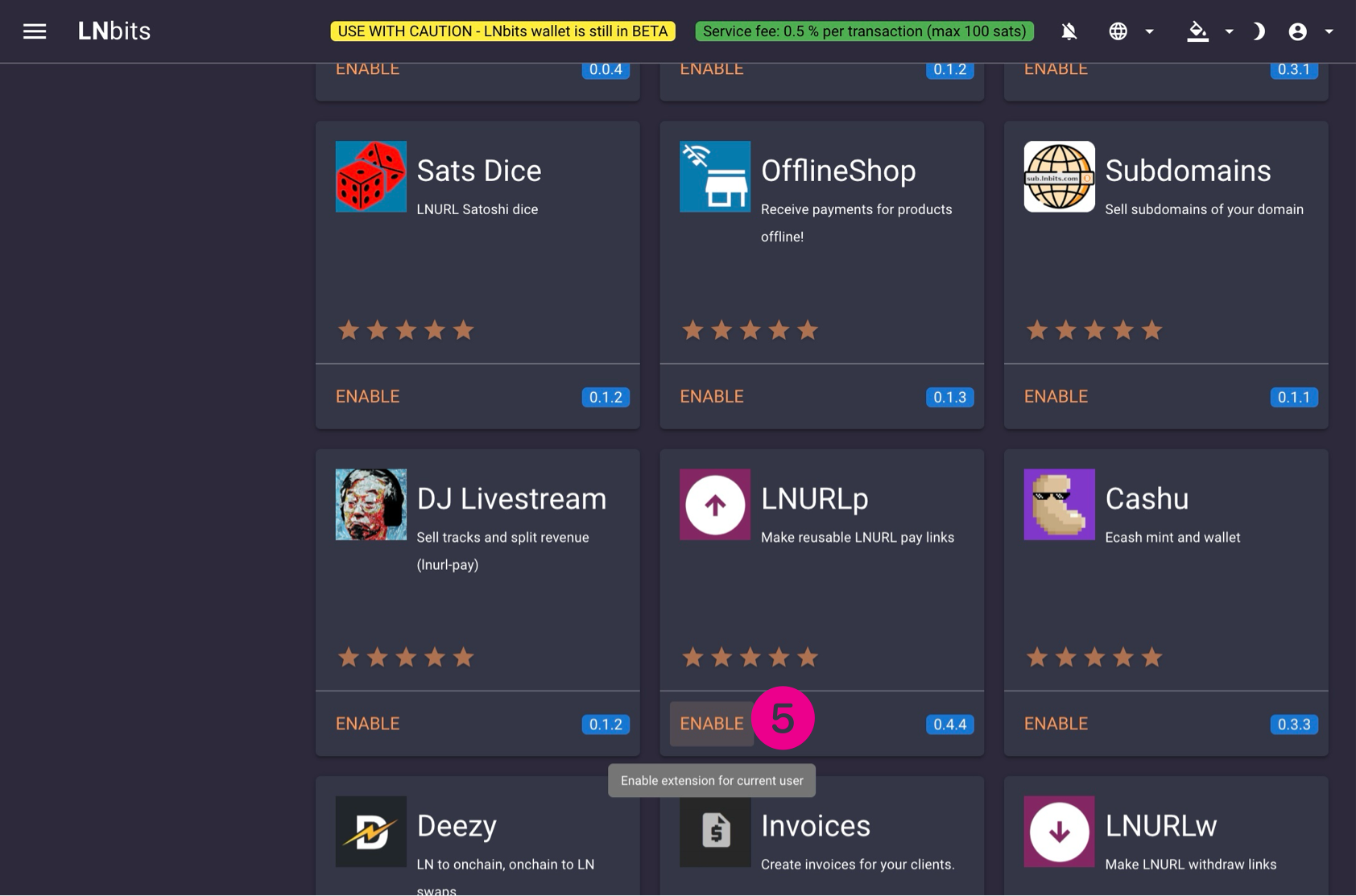Enable the LNURLp extension
1356x896 pixels.
[711, 724]
